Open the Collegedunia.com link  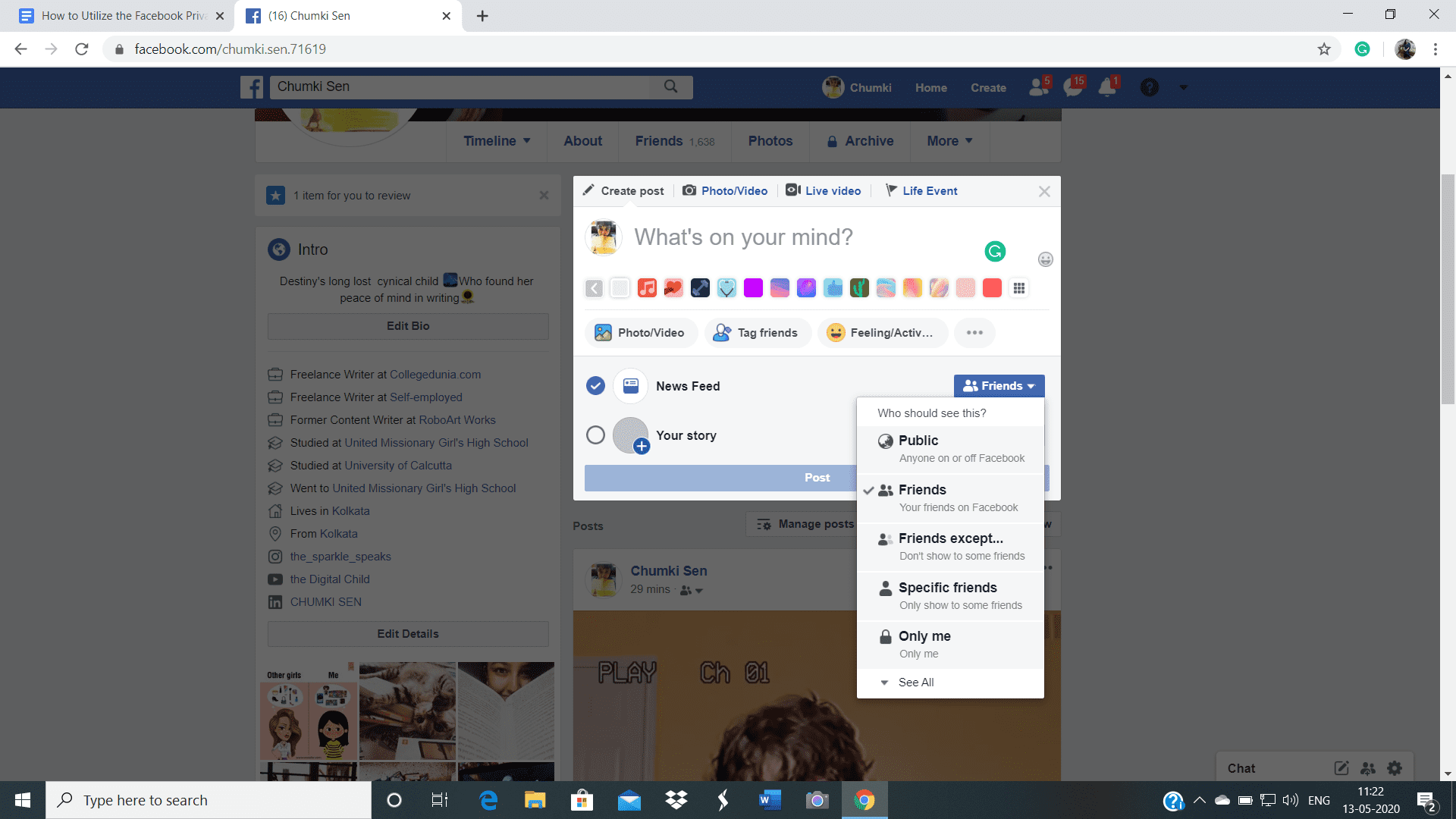435,375
